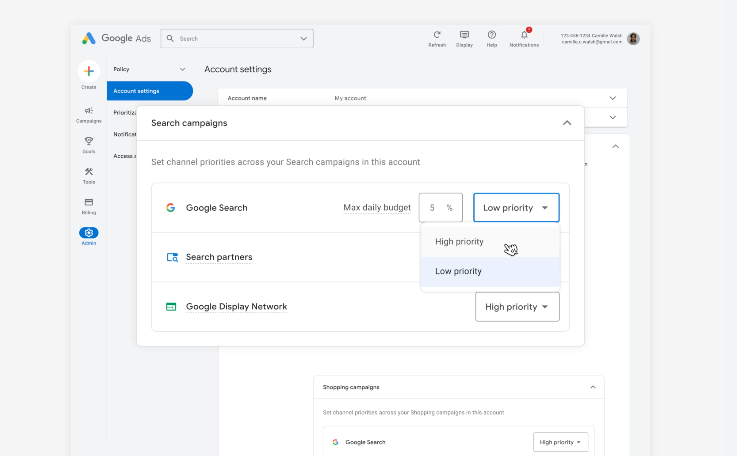Click the Shopping campaigns heading
The image size is (737, 456).
[351, 387]
